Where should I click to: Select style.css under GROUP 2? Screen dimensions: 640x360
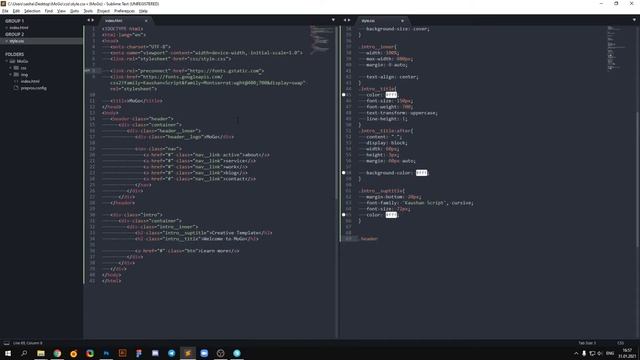pyautogui.click(x=17, y=41)
